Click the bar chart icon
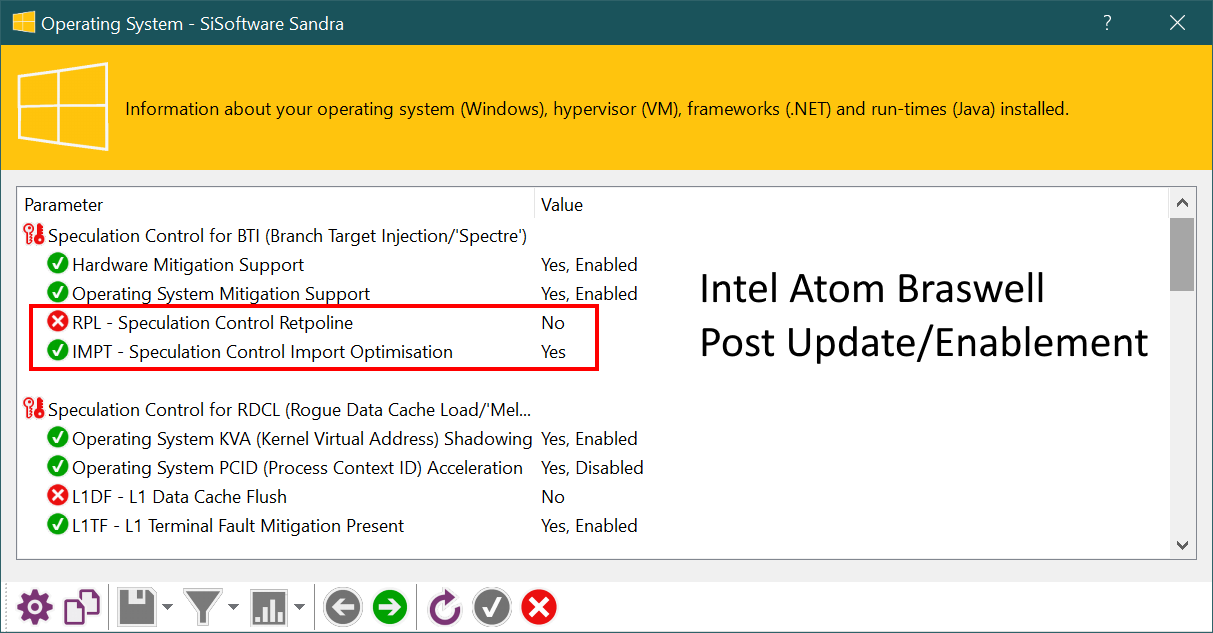 point(269,607)
